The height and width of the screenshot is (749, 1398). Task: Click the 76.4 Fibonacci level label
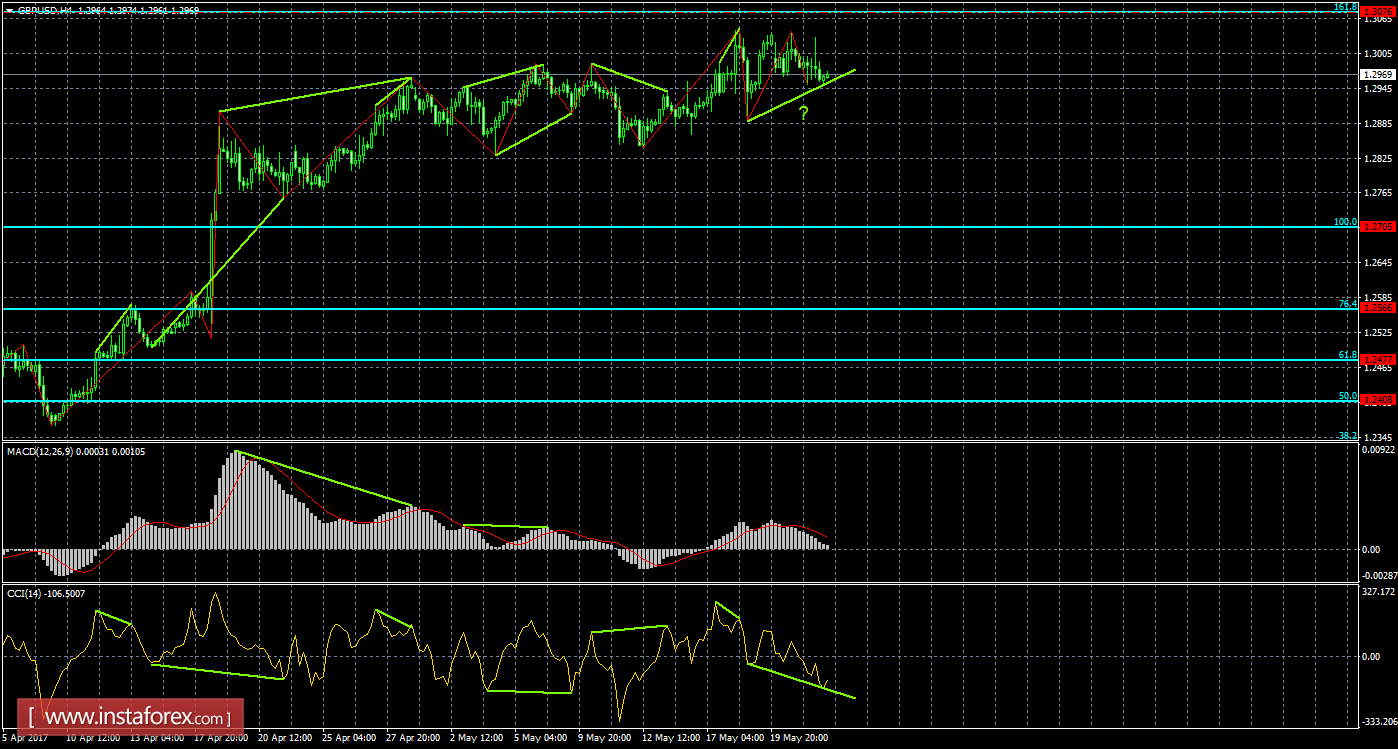[x=1347, y=303]
